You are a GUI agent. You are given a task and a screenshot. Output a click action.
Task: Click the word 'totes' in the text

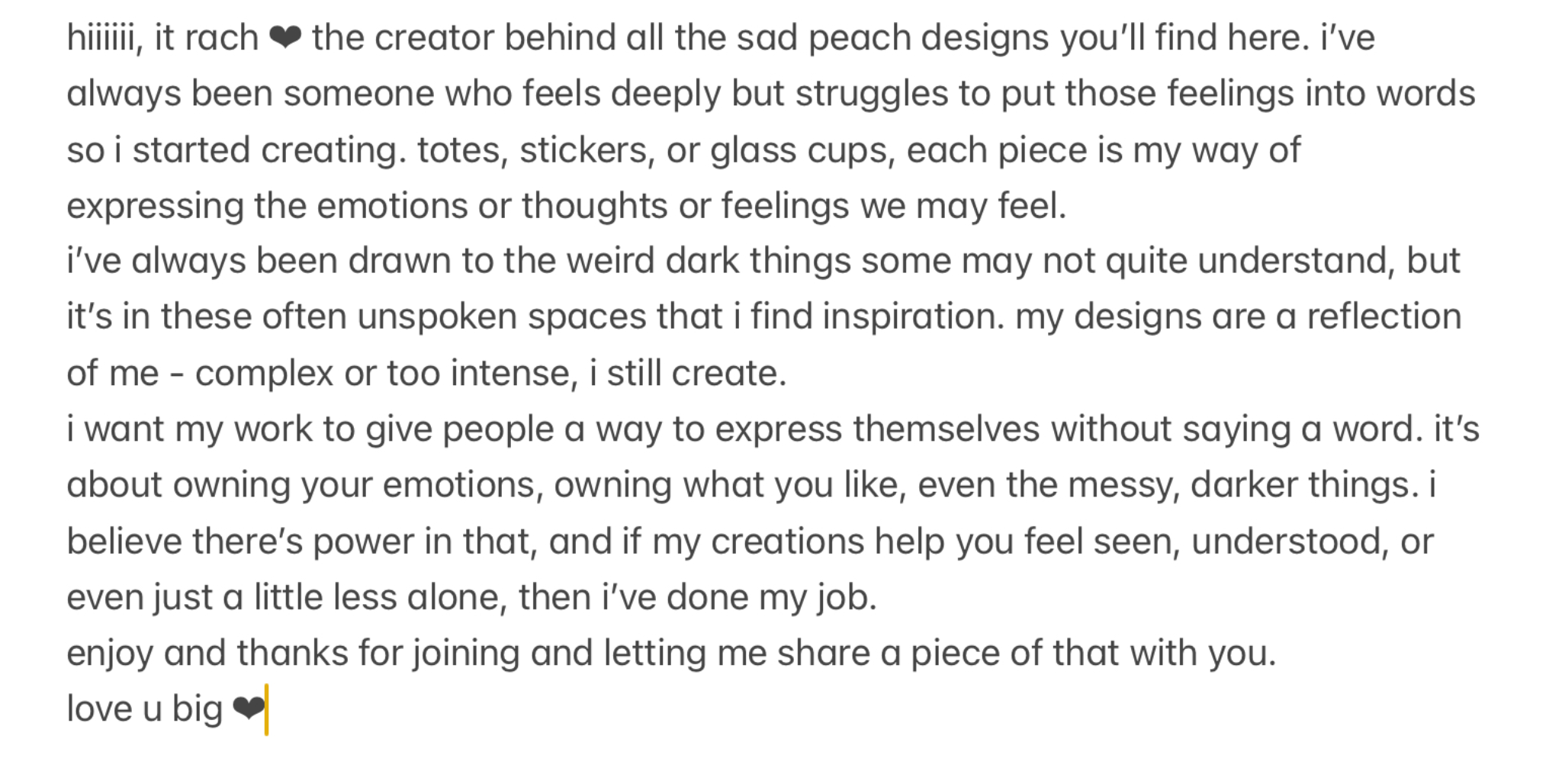point(462,149)
